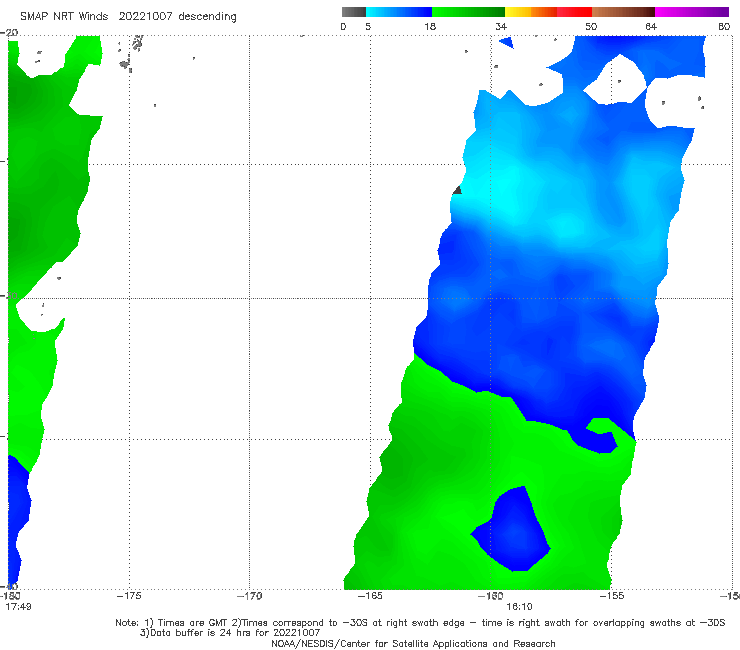Click the NOAA/NESDIS credit line

coord(413,643)
